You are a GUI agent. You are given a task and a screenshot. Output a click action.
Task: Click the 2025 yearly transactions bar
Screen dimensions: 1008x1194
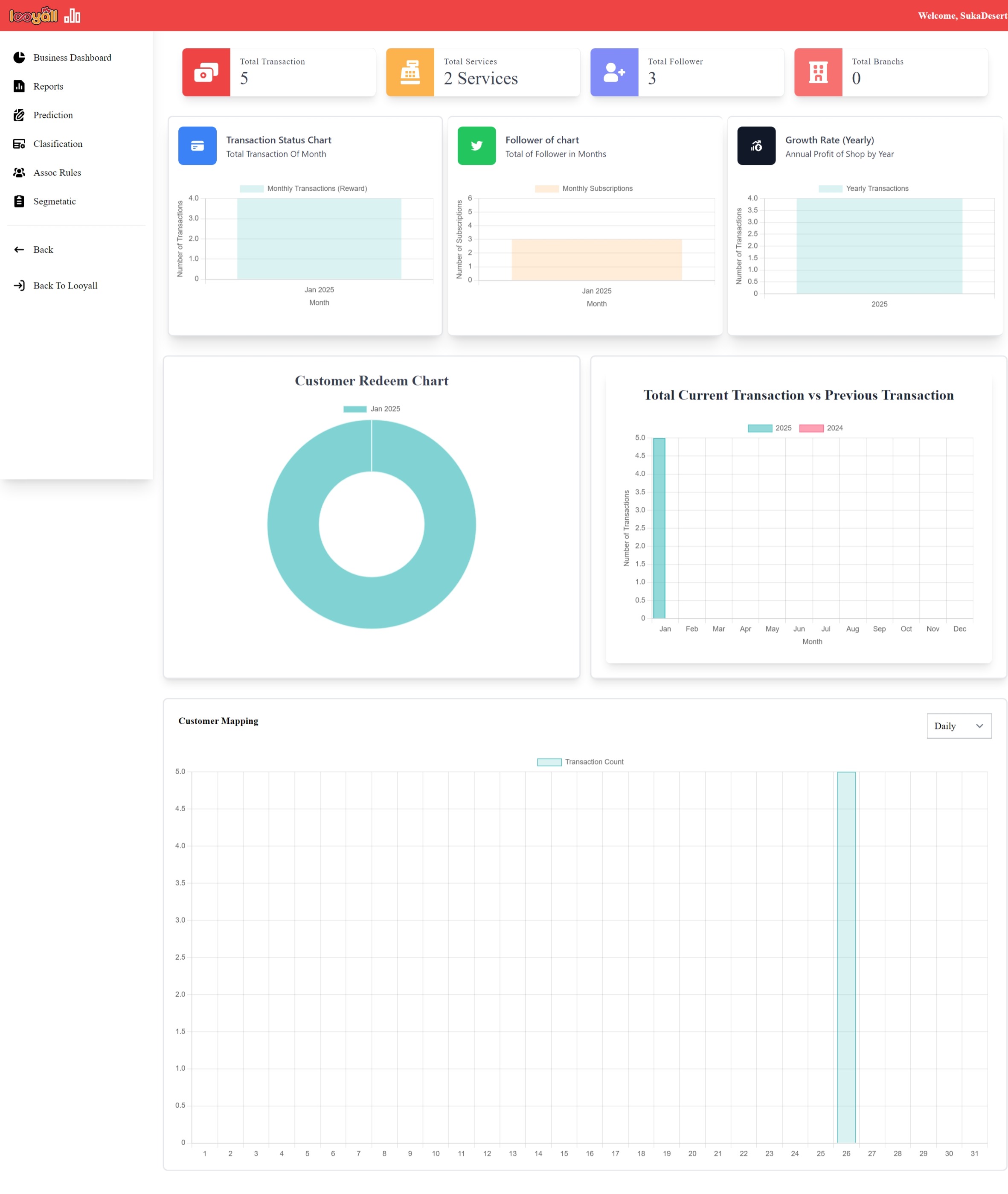pyautogui.click(x=880, y=246)
